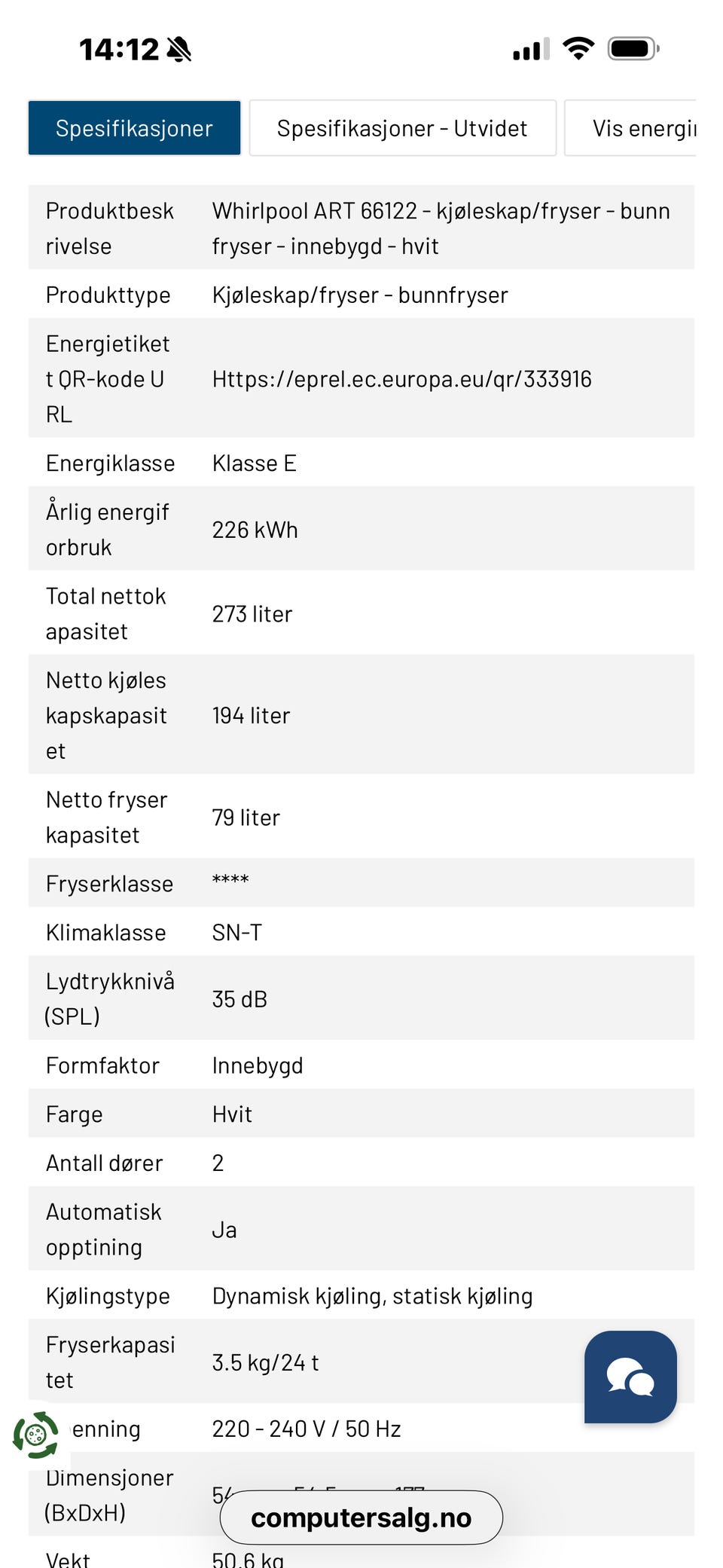Tap the 273 liter total capacity value
723x1568 pixels.
(252, 614)
